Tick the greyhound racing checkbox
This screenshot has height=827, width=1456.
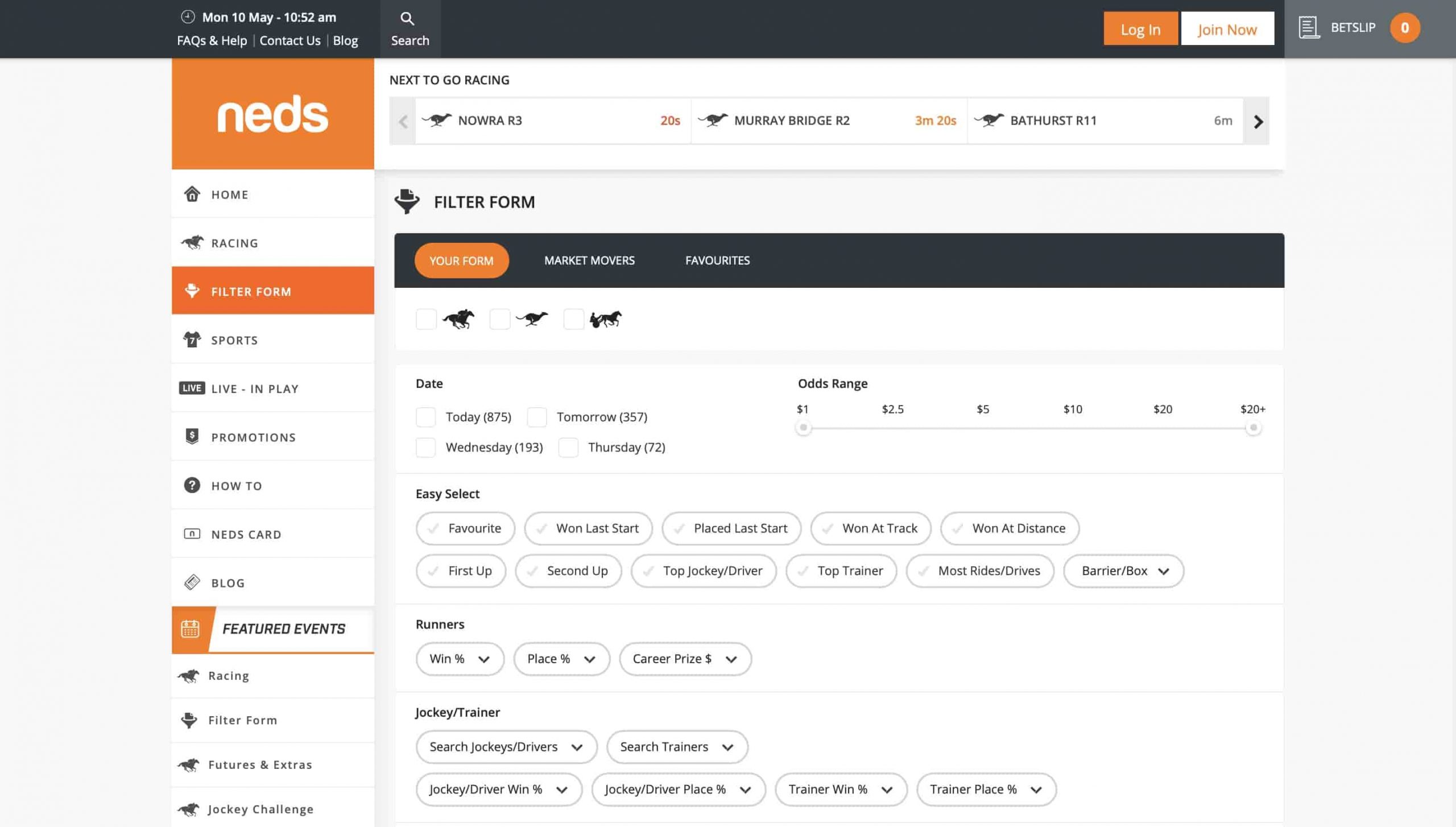(x=500, y=319)
